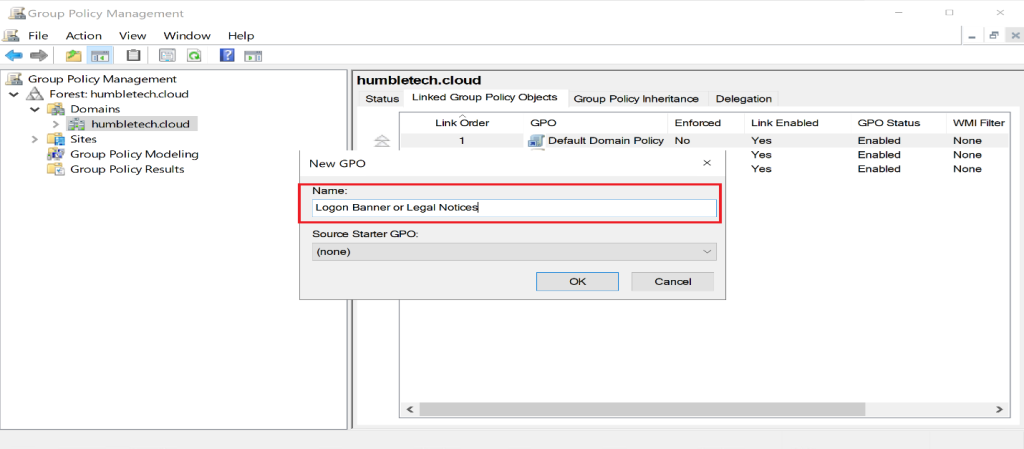
Task: Open the Source Starter GPO dropdown
Action: coord(514,252)
